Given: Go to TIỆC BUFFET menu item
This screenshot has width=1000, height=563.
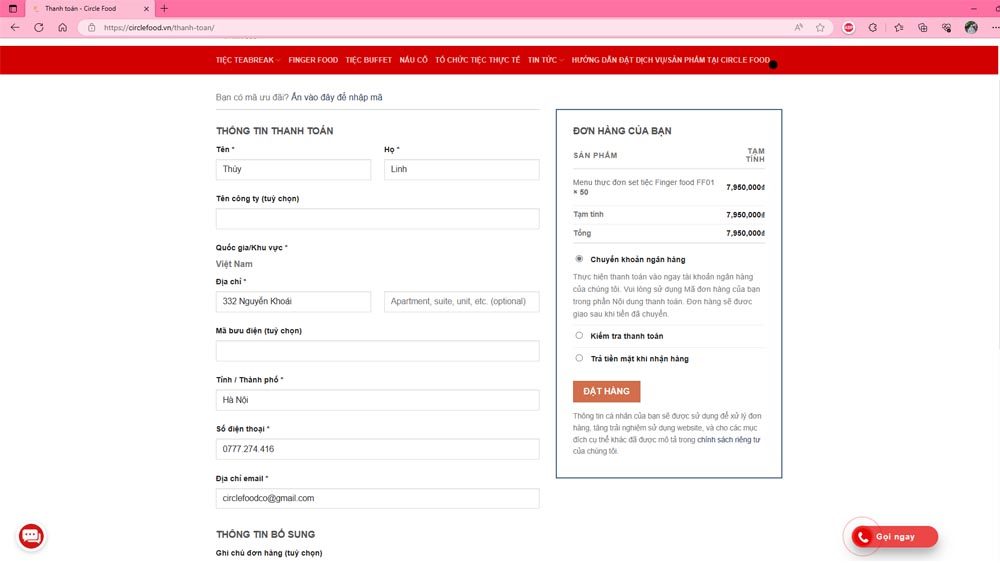Looking at the screenshot, I should 369,60.
